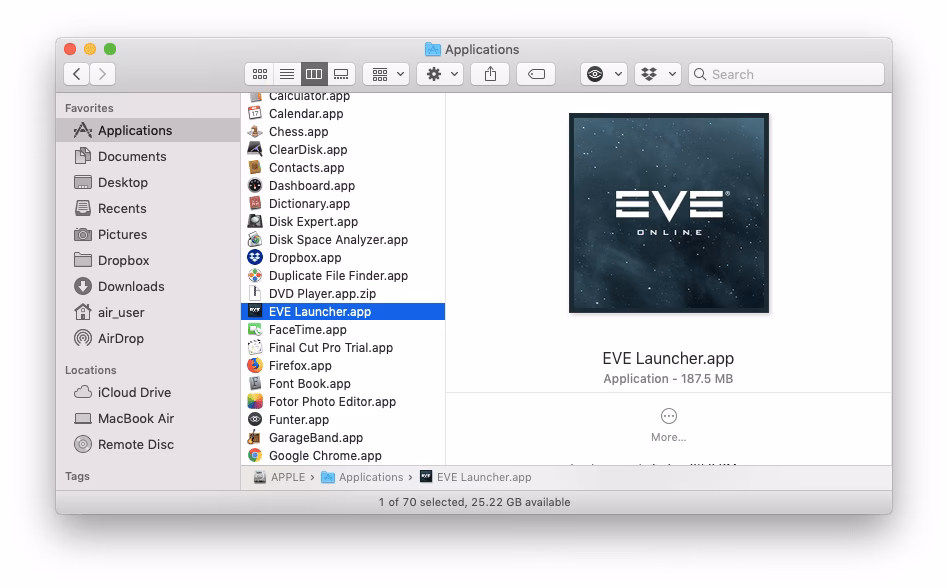Screen dimensions: 948x588
Task: Zoom the window with green button
Action: tap(110, 49)
